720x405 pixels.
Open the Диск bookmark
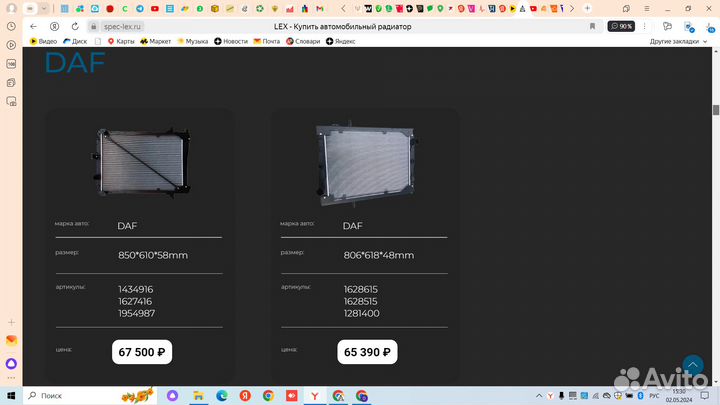pos(75,41)
